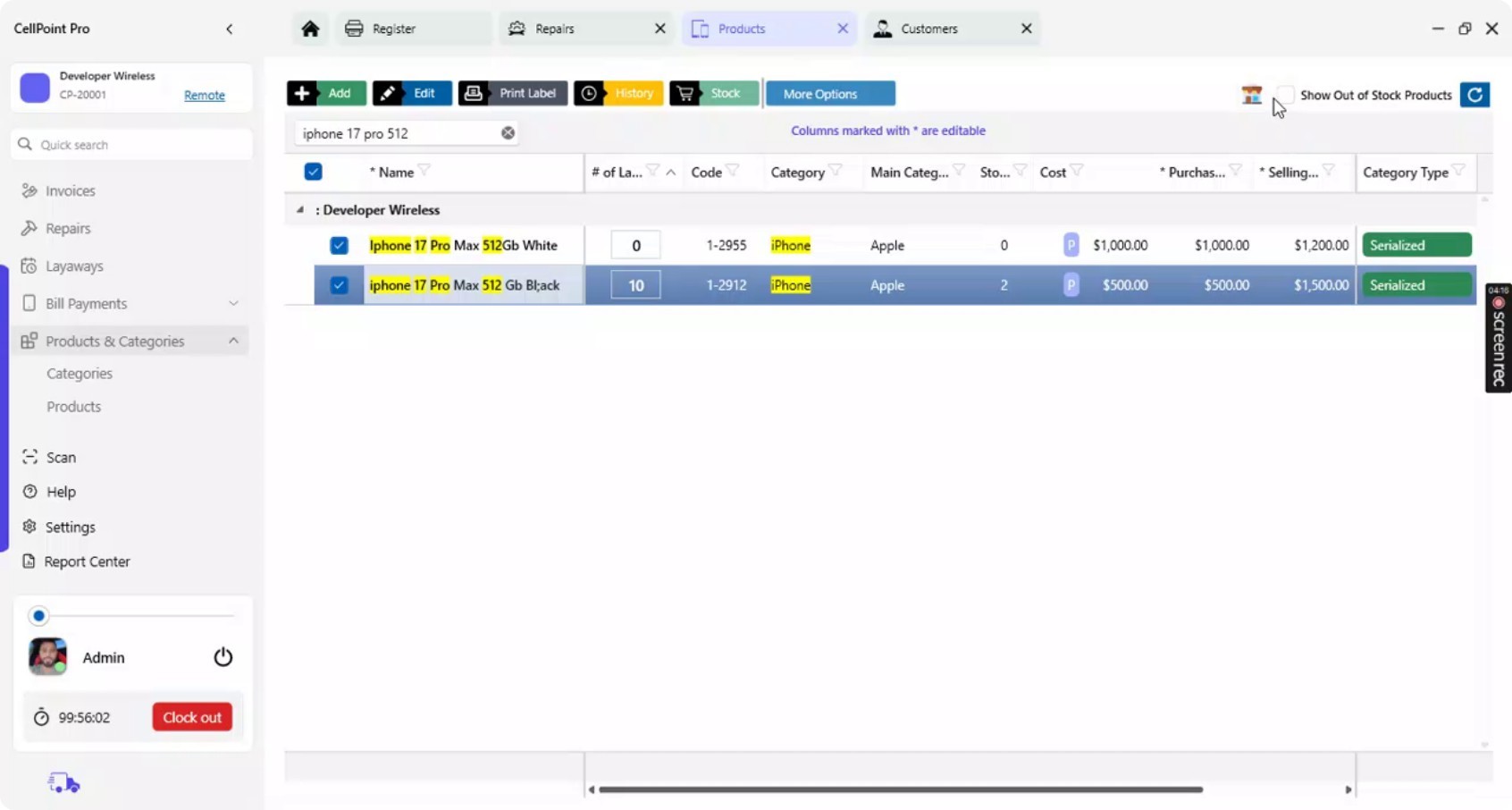1512x810 pixels.
Task: Click the P cost badge for Black iPhone
Action: (1071, 285)
